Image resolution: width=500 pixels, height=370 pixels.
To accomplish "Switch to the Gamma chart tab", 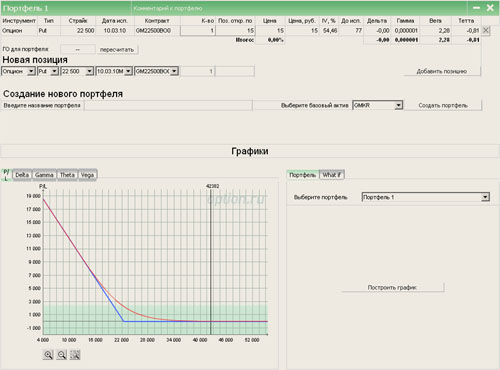I will (44, 175).
